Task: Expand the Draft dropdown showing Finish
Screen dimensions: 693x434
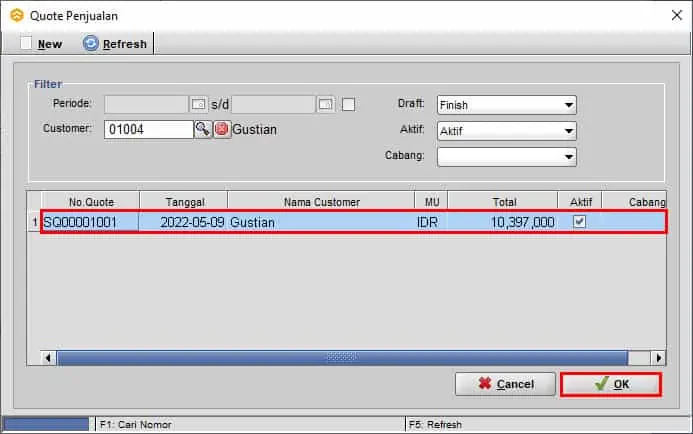Action: (568, 105)
